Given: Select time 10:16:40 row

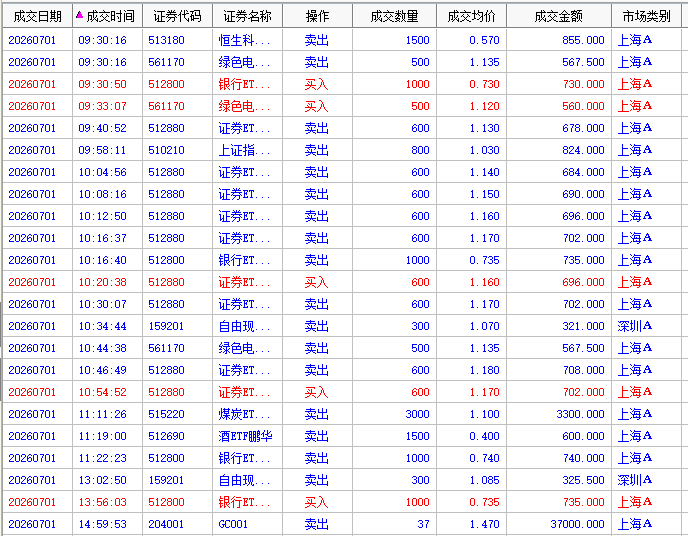Looking at the screenshot, I should click(x=102, y=260).
